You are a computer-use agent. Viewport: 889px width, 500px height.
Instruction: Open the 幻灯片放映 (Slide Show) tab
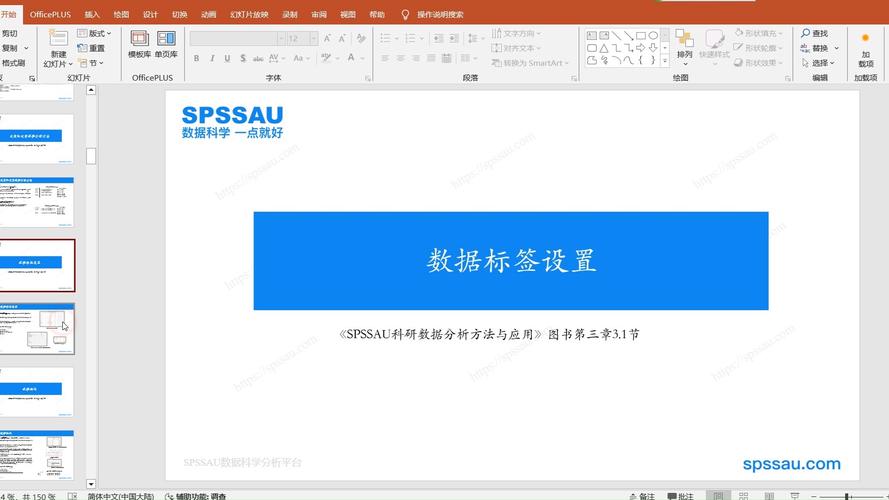(x=249, y=15)
